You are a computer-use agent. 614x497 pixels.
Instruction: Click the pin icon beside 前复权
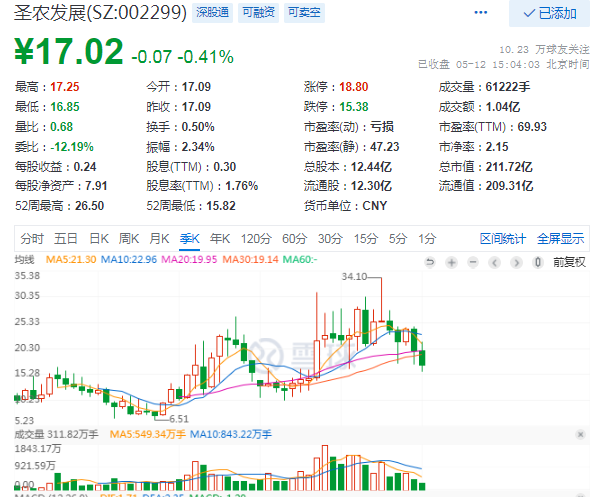(540, 262)
